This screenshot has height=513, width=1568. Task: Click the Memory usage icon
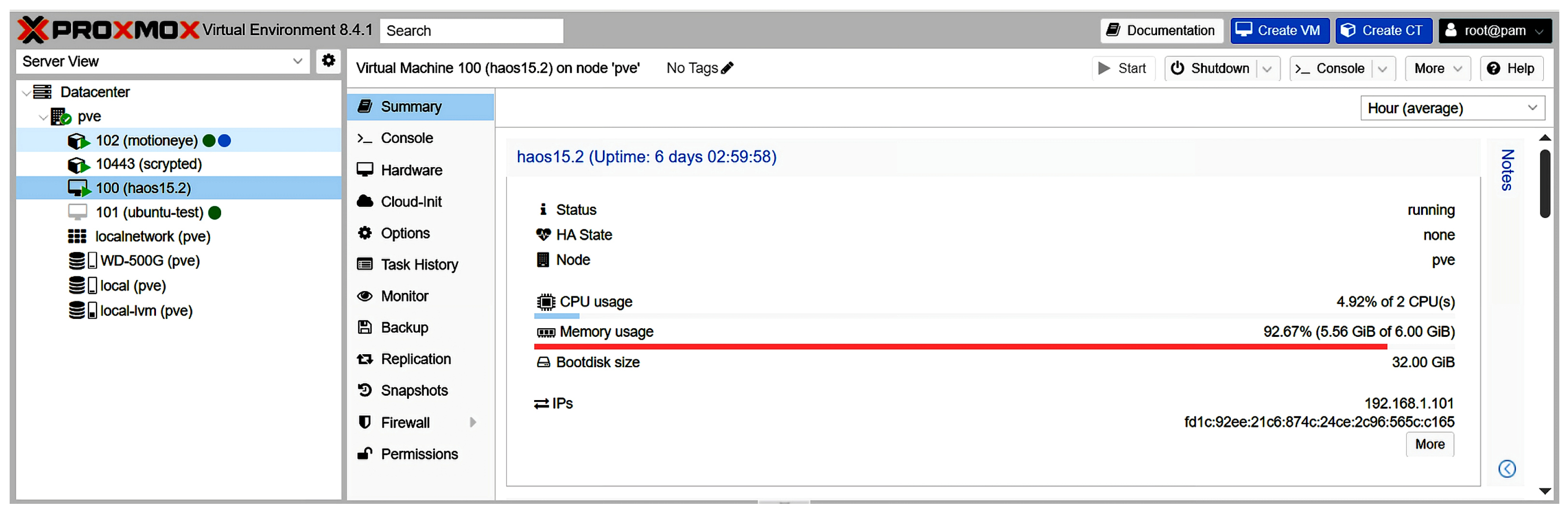(x=545, y=332)
